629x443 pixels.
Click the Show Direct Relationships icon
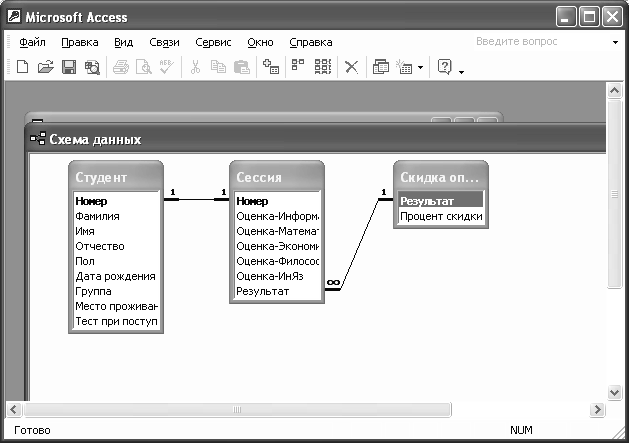[x=298, y=65]
